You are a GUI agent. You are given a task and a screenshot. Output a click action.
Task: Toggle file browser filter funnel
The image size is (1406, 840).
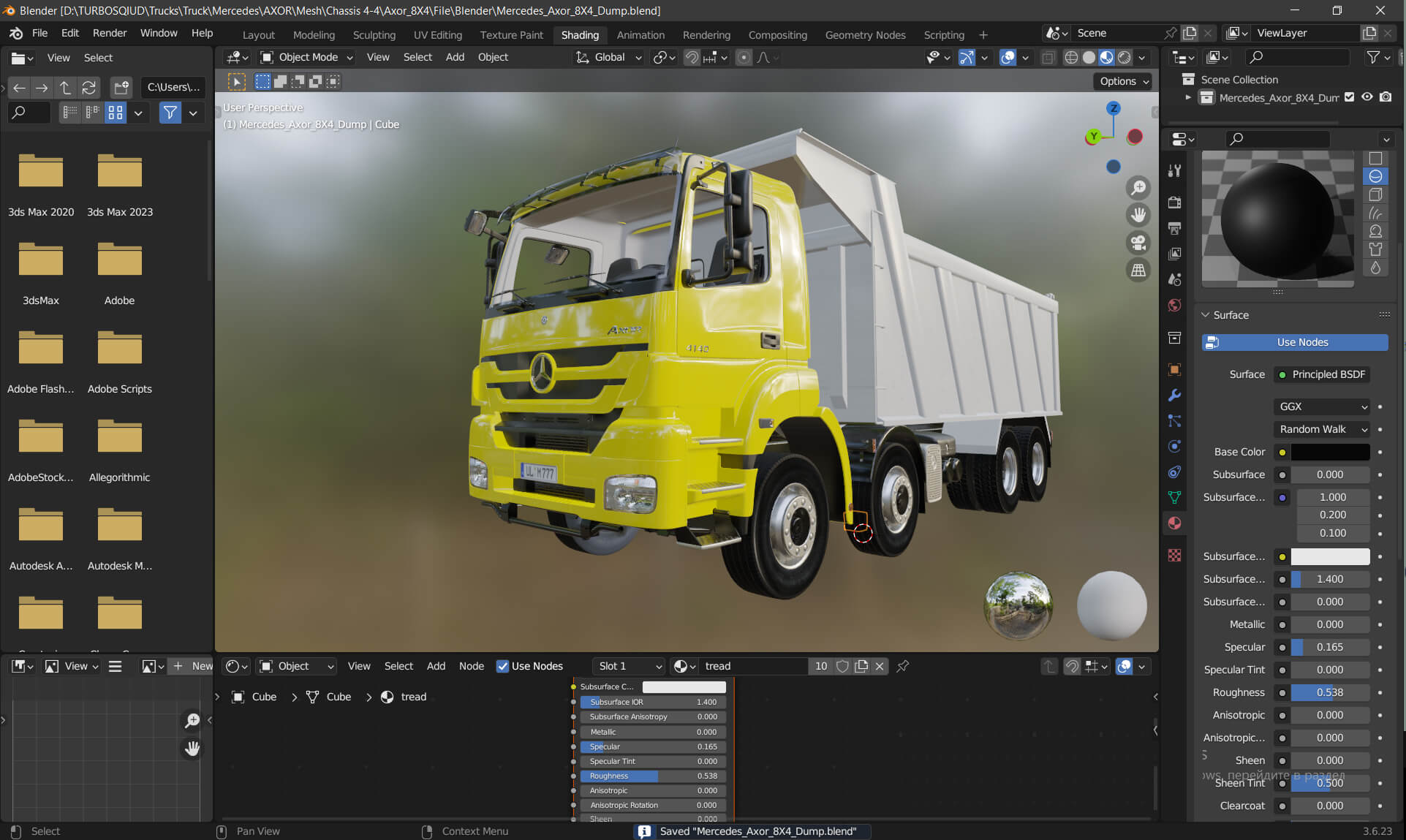pos(170,113)
